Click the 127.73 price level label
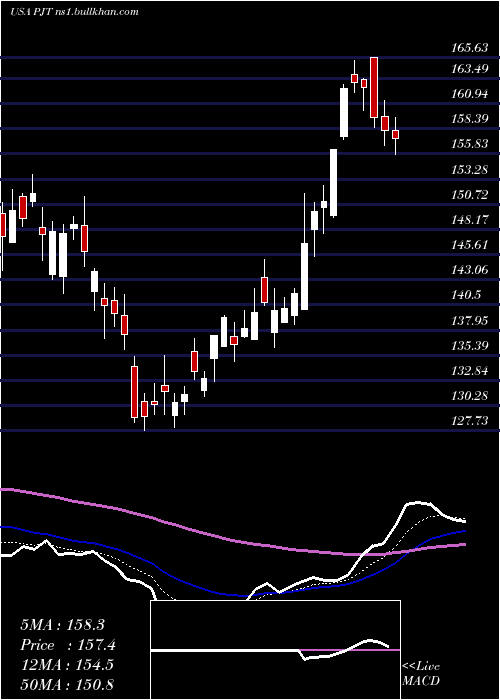 tap(470, 421)
